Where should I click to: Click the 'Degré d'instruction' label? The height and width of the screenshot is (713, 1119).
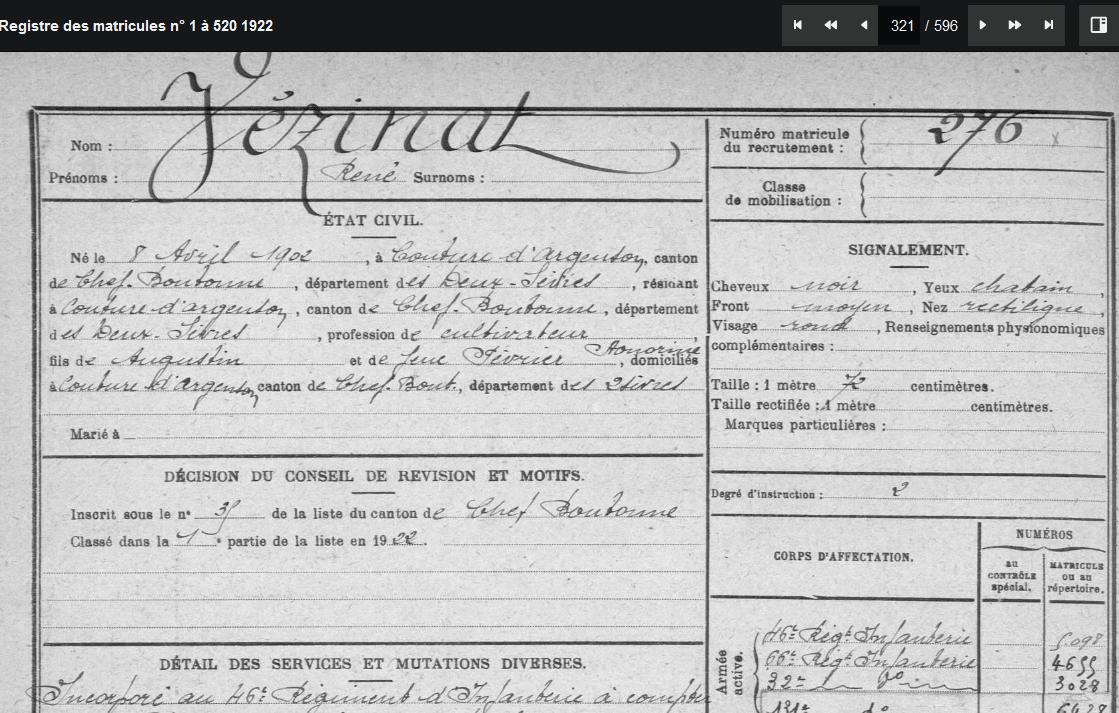pyautogui.click(x=768, y=494)
